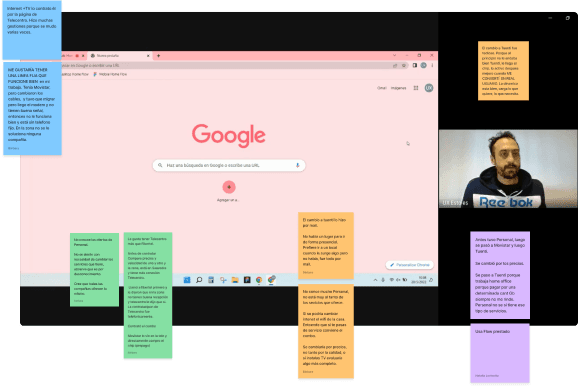Open the Chrome three-dot menu
Screen dimensions: 578x387
(x=432, y=65)
